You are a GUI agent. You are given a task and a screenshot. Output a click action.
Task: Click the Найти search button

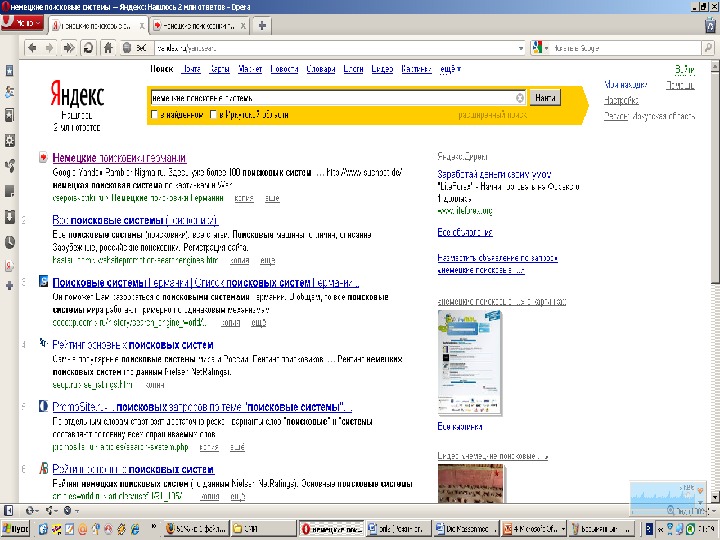tap(545, 98)
